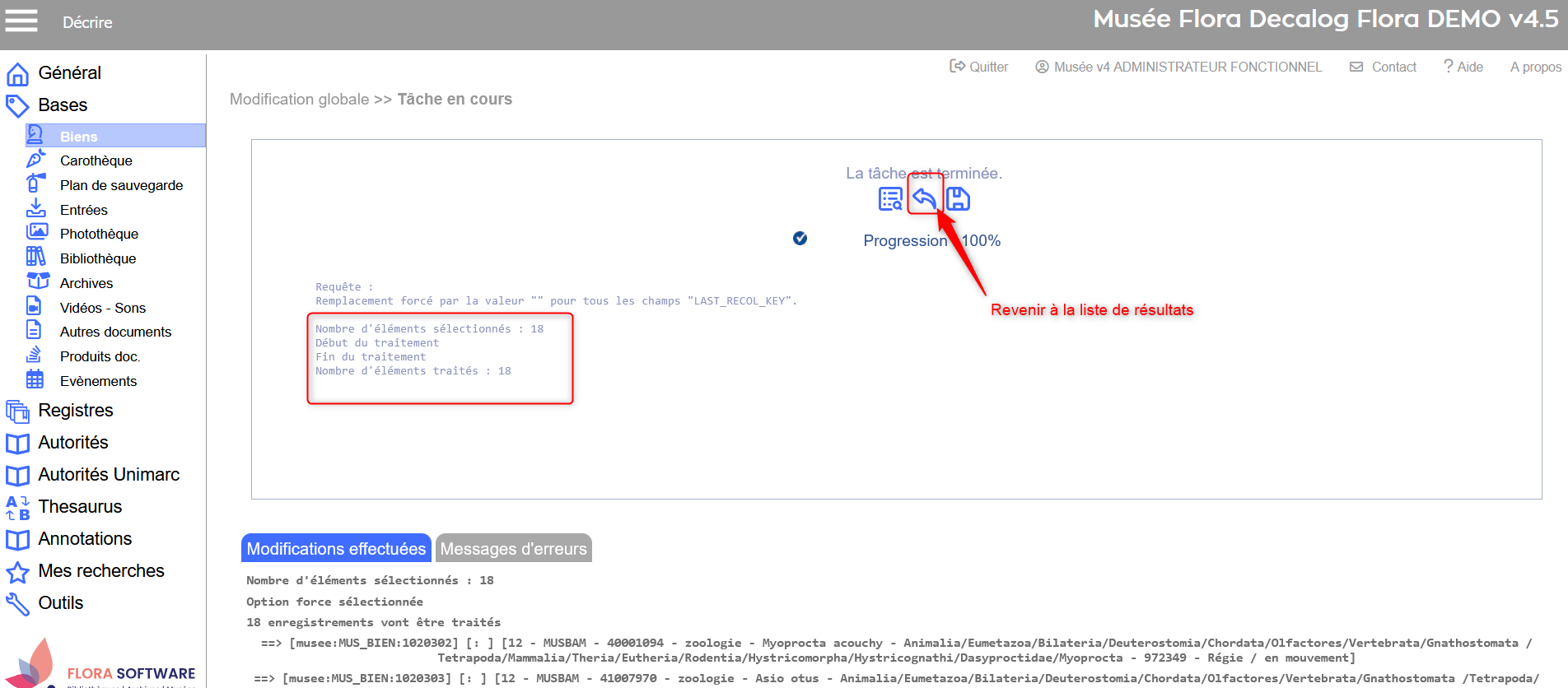Select Modifications effectuées tab

336,549
